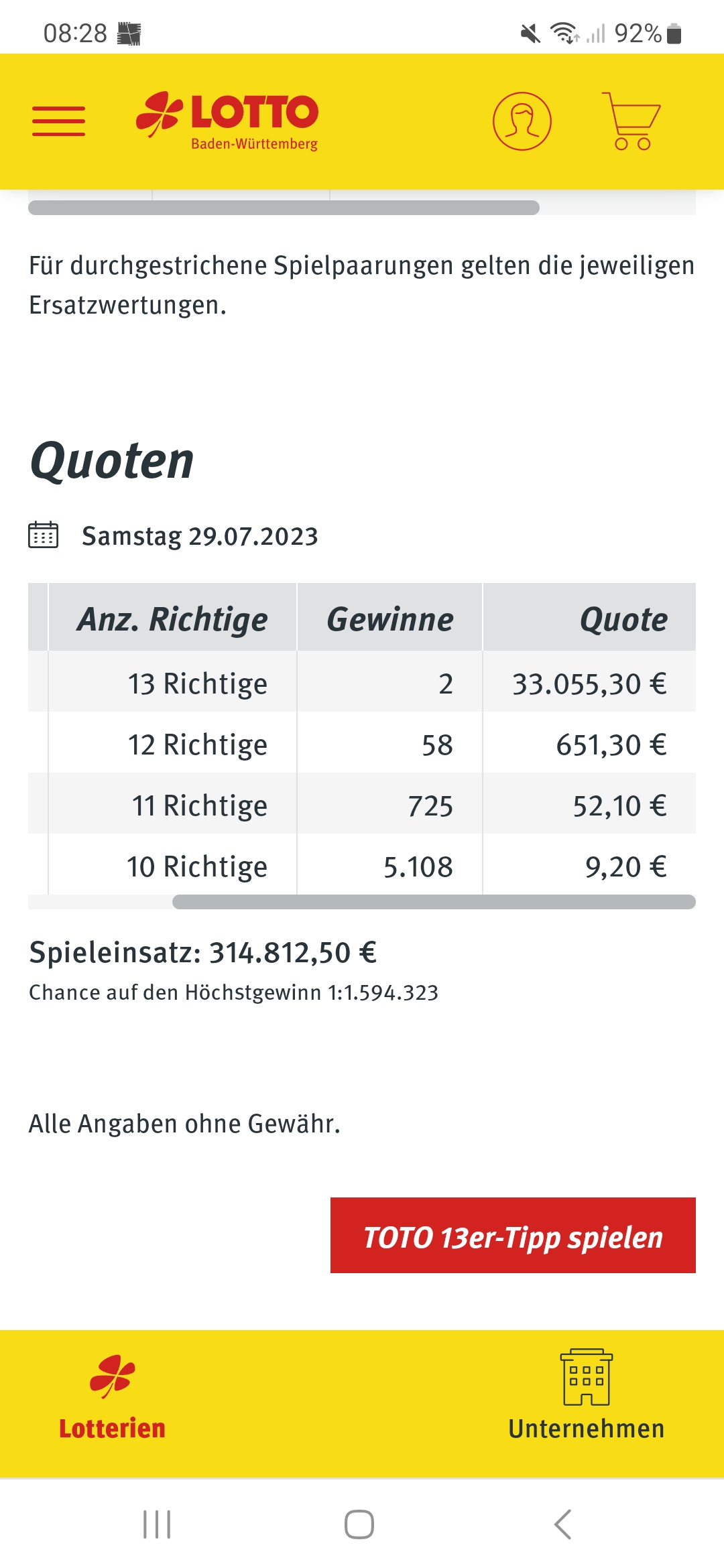This screenshot has width=724, height=1568.
Task: Open the user account icon
Action: [522, 121]
